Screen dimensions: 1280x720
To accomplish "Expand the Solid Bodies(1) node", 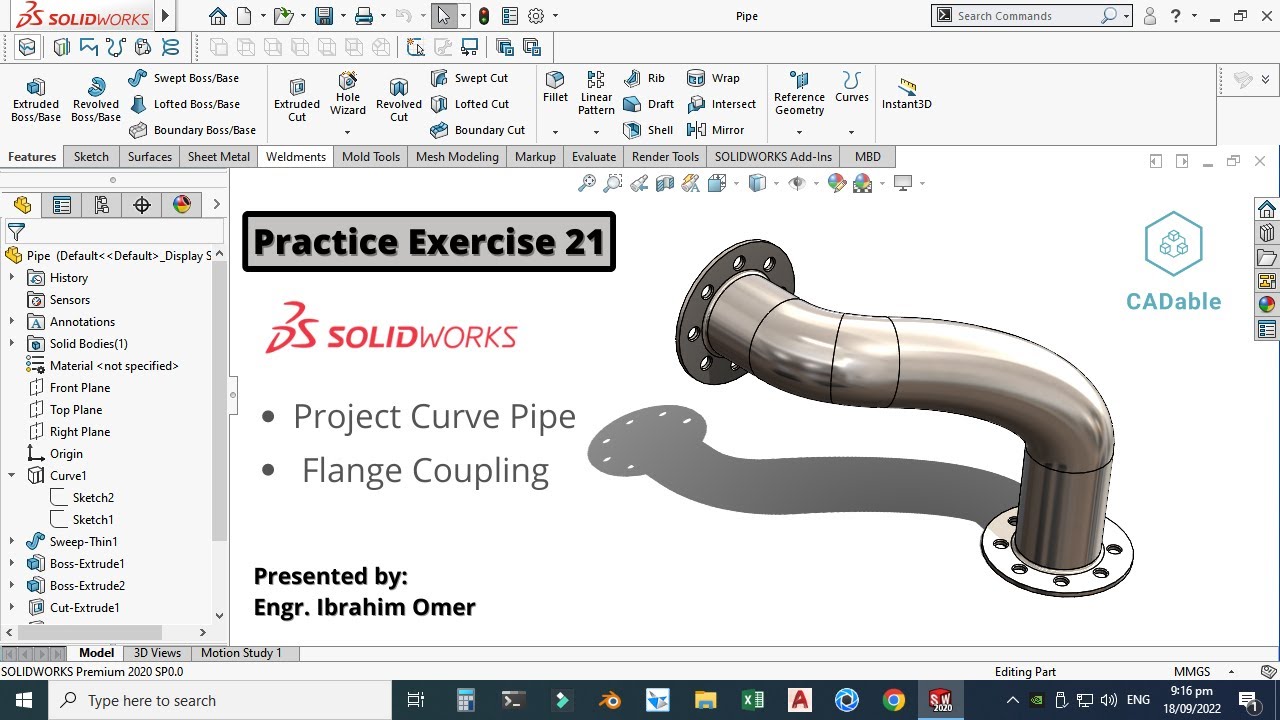I will [12, 344].
